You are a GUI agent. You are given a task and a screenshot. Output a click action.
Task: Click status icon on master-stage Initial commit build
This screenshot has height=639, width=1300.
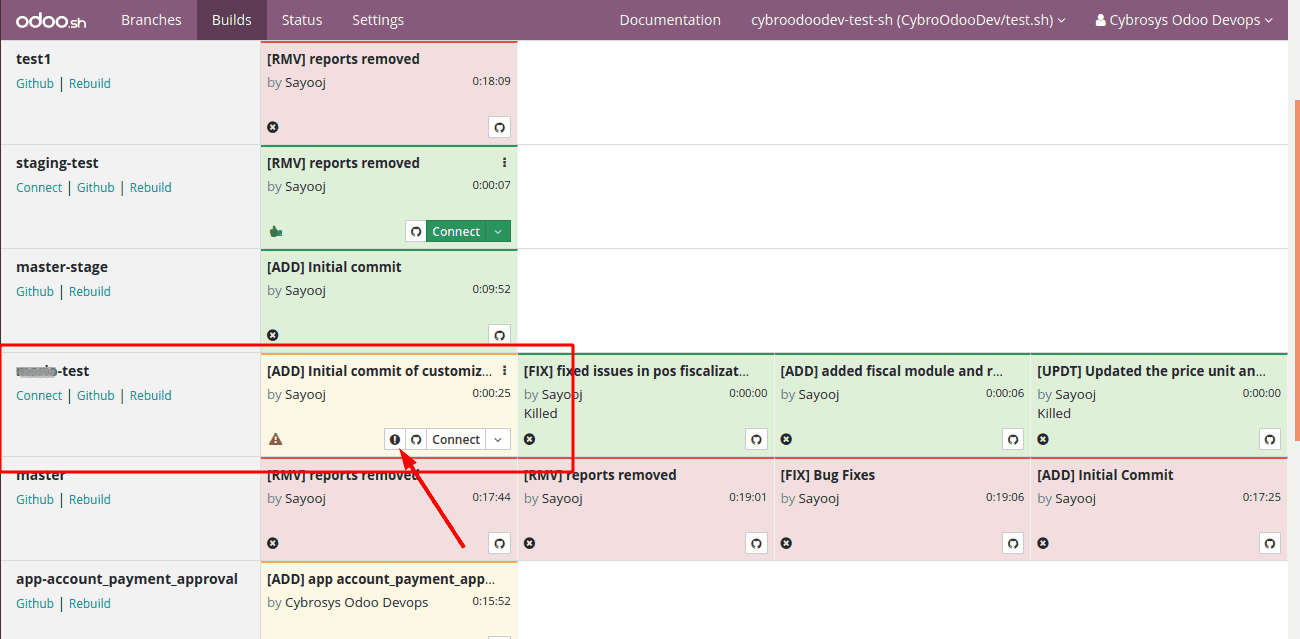click(x=273, y=335)
